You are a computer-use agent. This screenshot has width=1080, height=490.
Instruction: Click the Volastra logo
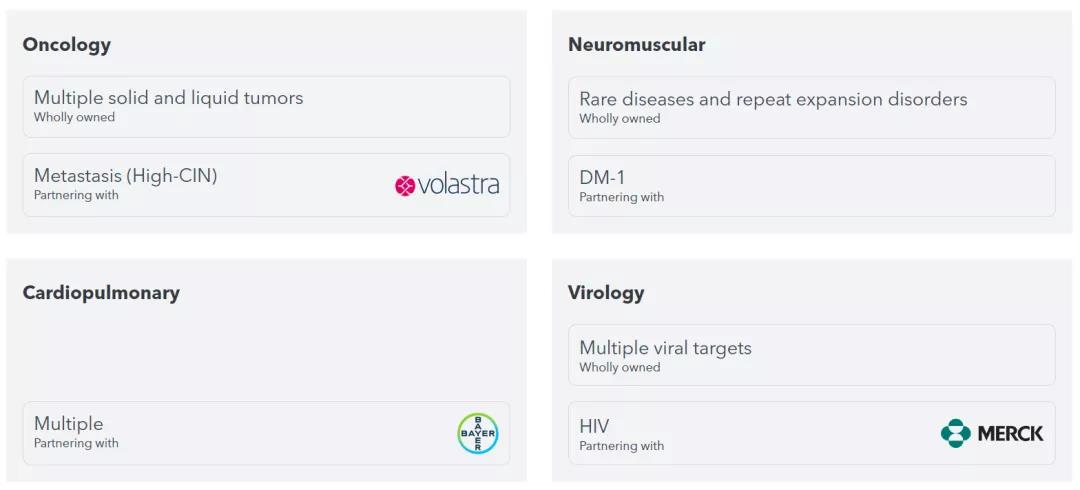coord(446,185)
